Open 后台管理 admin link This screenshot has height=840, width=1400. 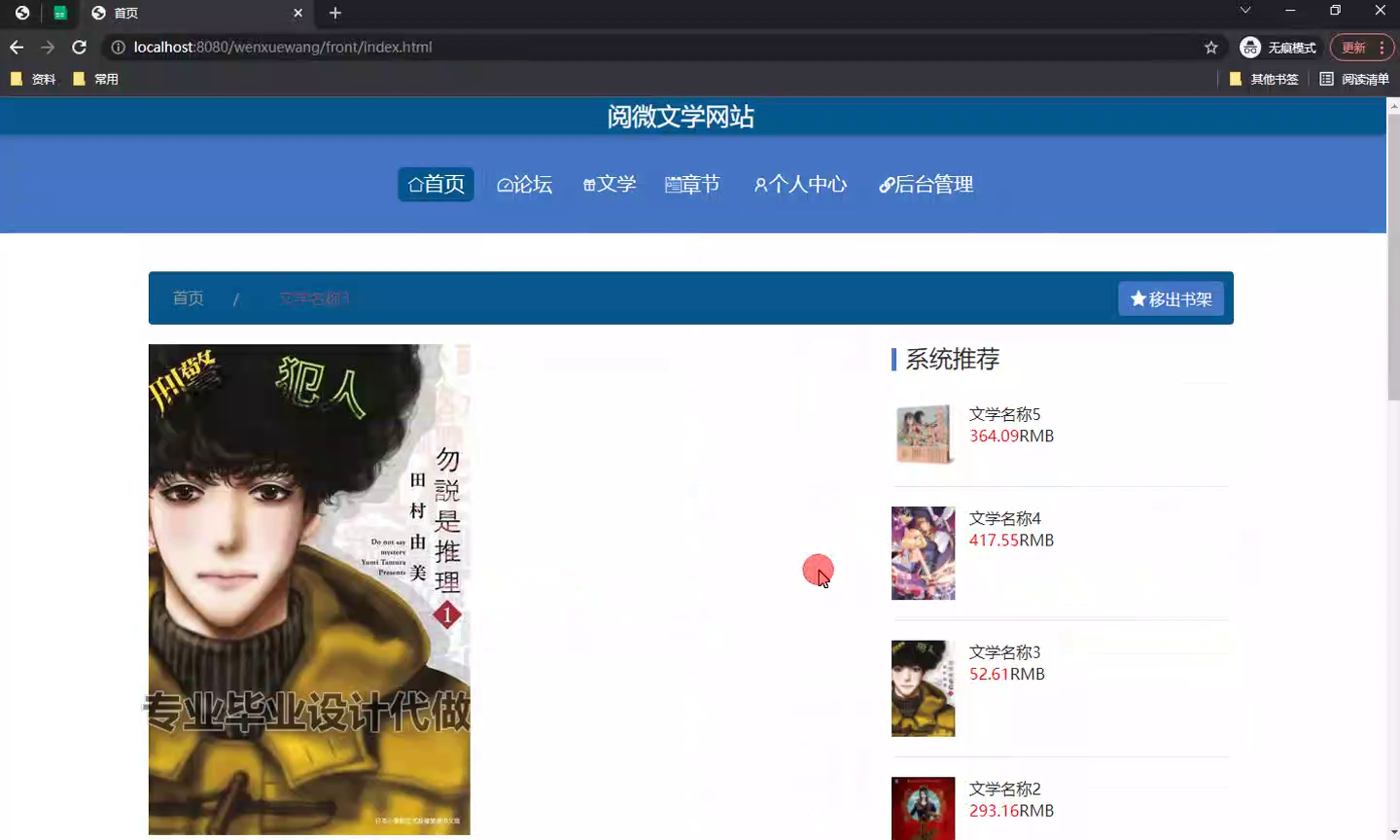coord(927,184)
